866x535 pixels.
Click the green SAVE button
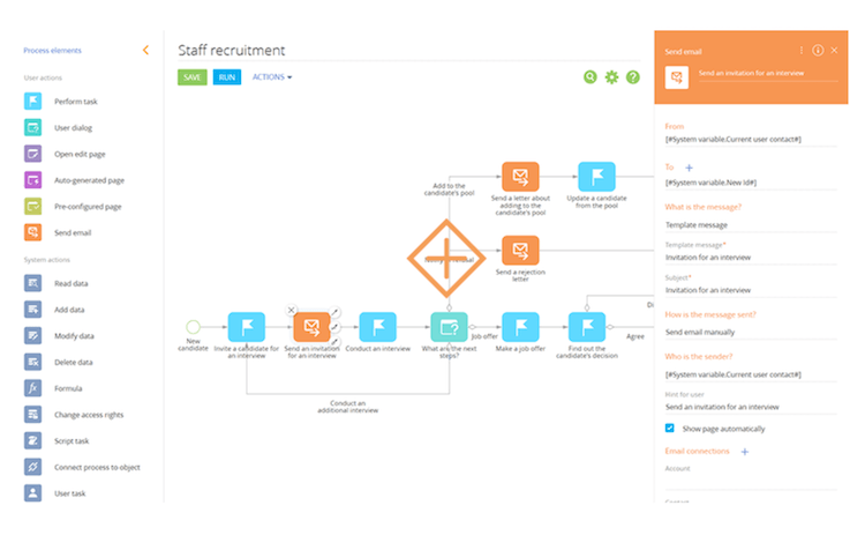[192, 77]
